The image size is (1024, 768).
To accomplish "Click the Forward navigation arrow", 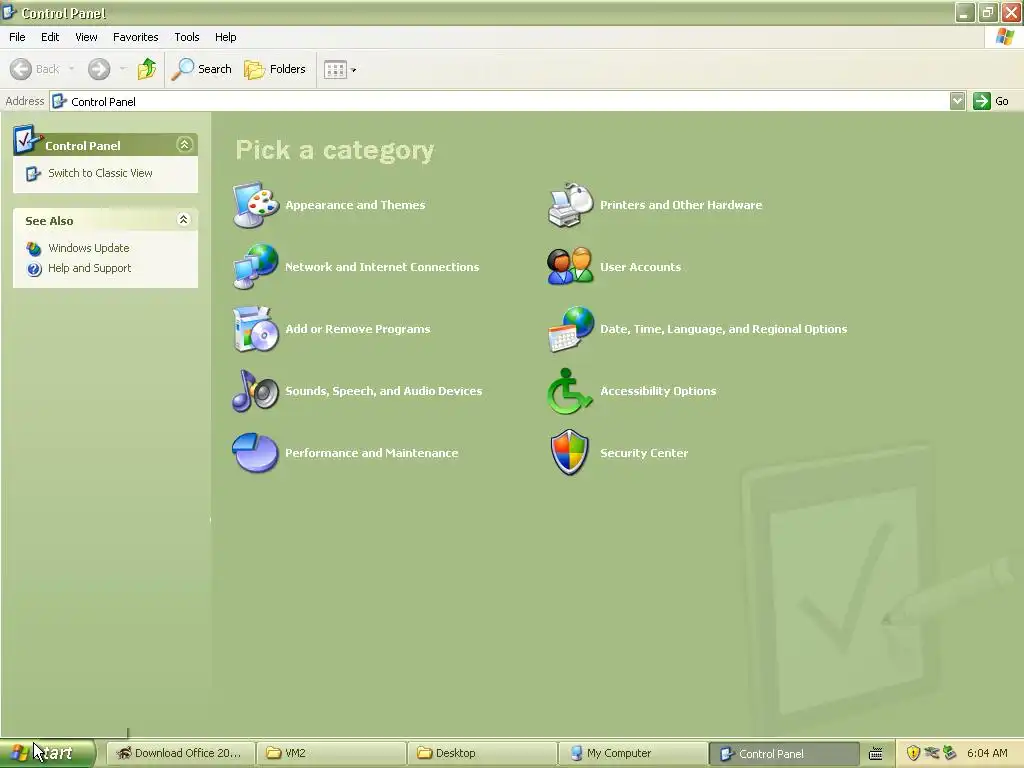I will pos(99,69).
